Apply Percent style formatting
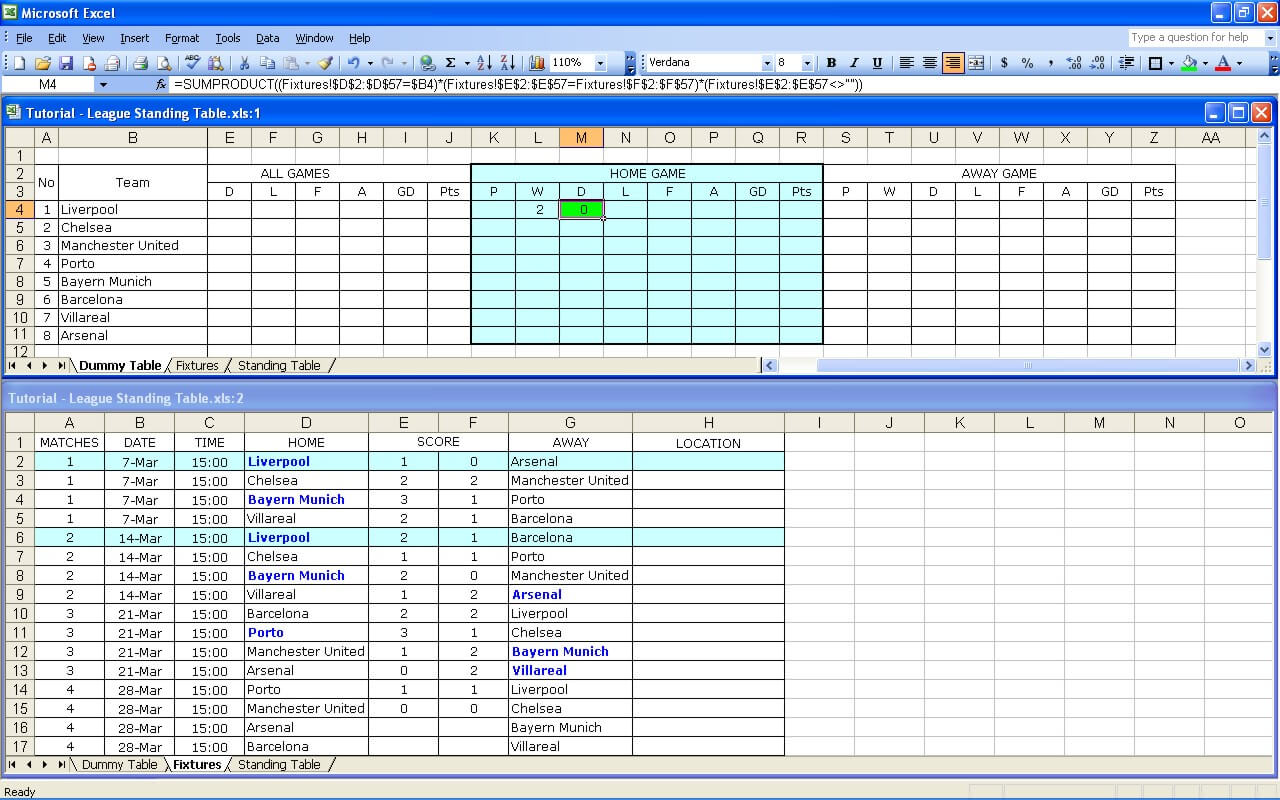 click(1027, 63)
